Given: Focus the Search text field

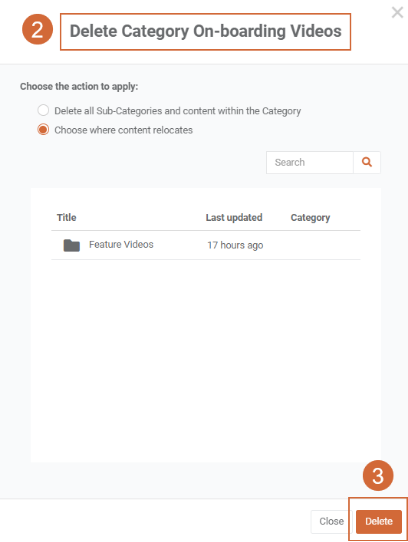Looking at the screenshot, I should coord(310,162).
